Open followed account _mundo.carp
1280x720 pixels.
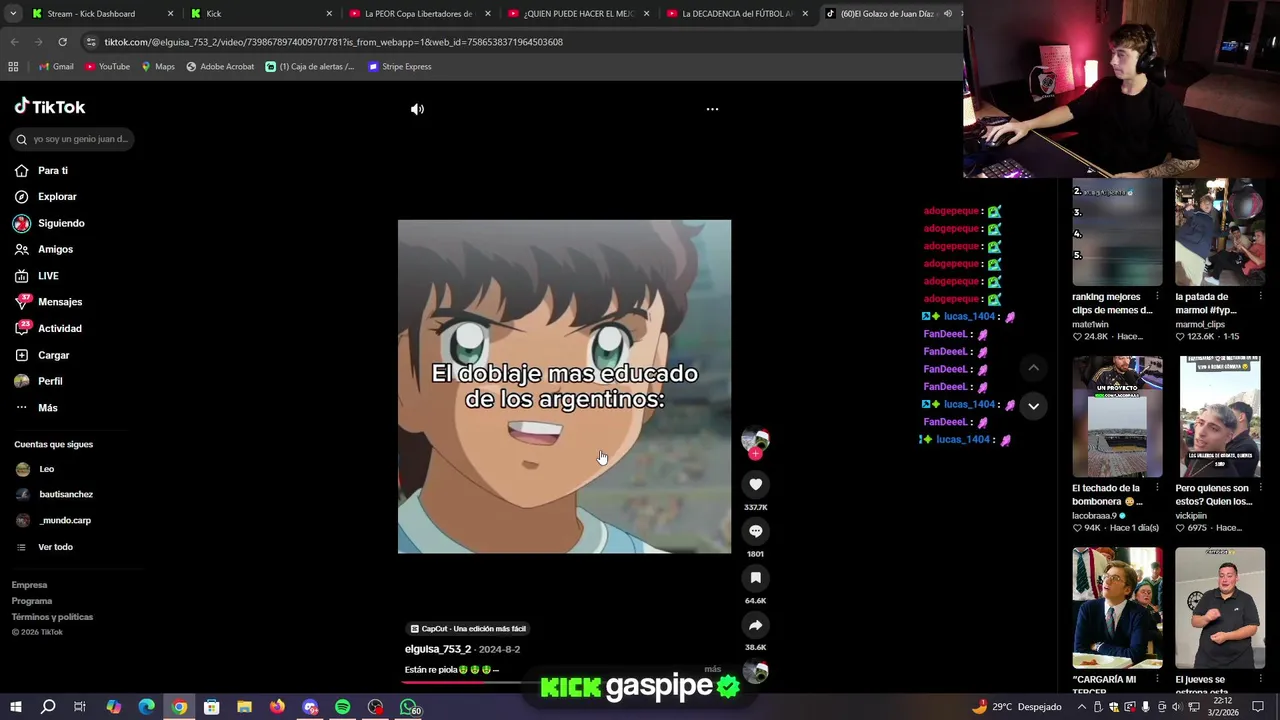tap(54, 521)
